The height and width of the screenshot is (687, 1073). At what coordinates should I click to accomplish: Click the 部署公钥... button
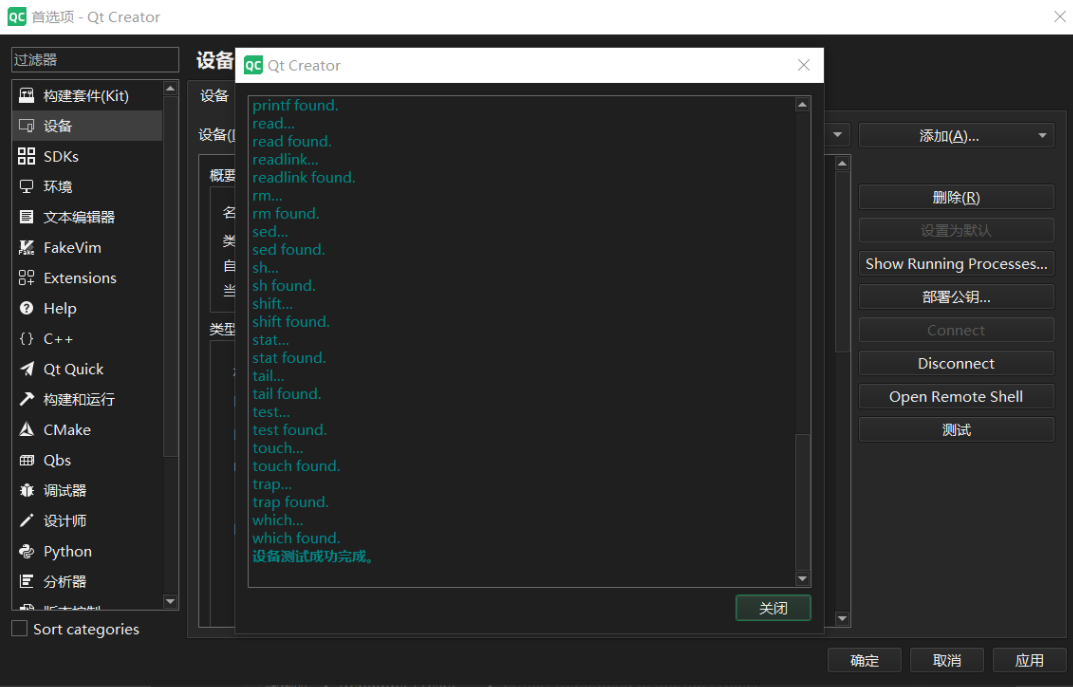click(956, 297)
